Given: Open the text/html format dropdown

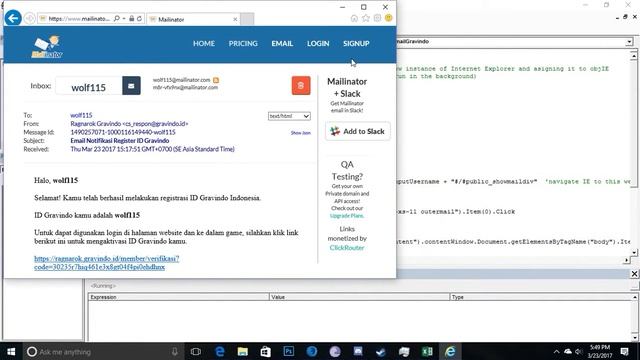Looking at the screenshot, I should click(289, 116).
